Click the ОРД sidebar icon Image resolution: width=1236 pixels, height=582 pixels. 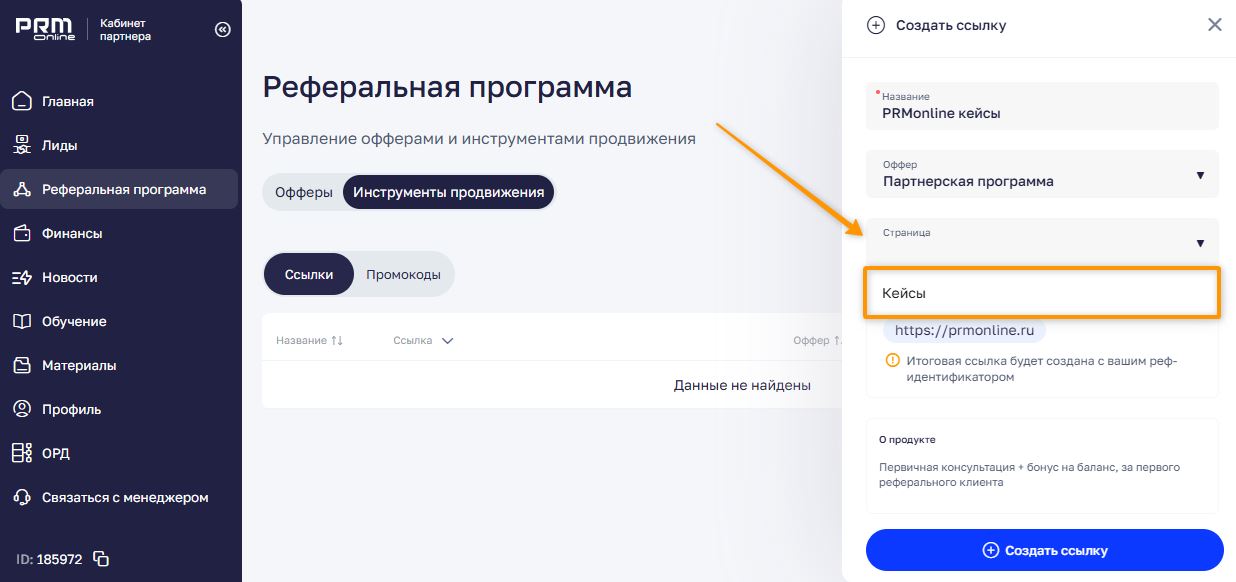22,453
